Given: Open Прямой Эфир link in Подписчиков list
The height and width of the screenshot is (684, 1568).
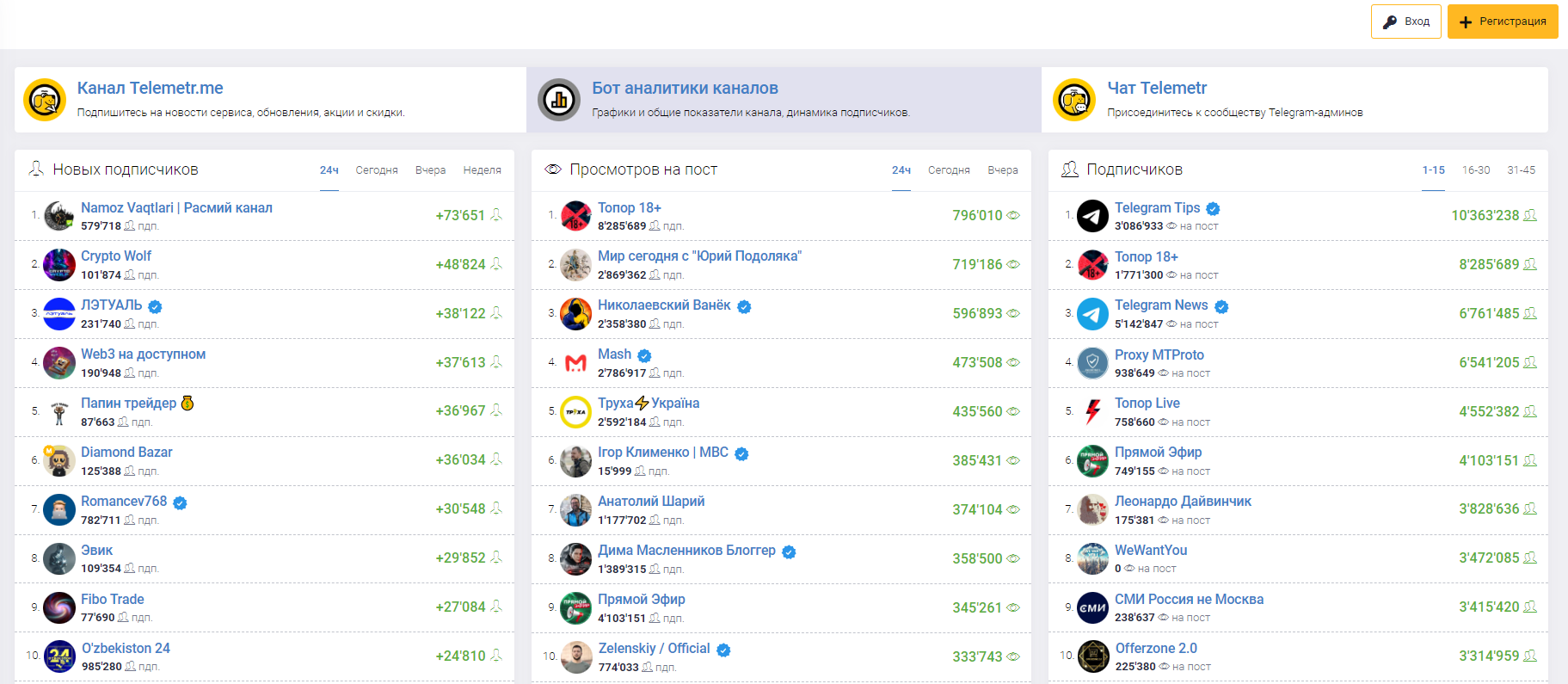Looking at the screenshot, I should pyautogui.click(x=1158, y=452).
